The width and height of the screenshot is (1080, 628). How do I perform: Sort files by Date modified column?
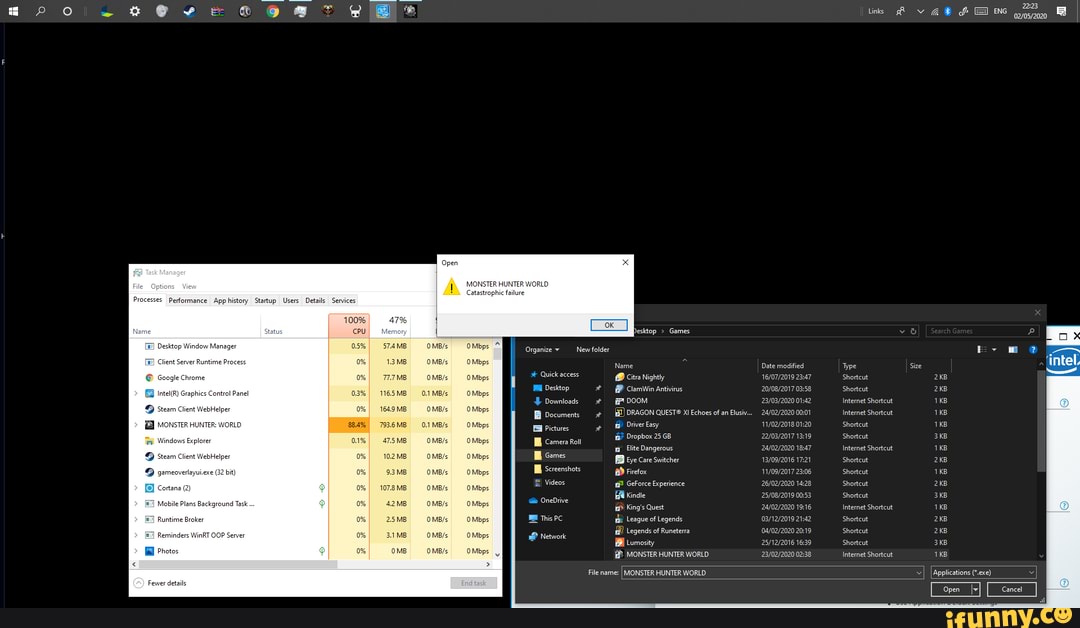798,366
